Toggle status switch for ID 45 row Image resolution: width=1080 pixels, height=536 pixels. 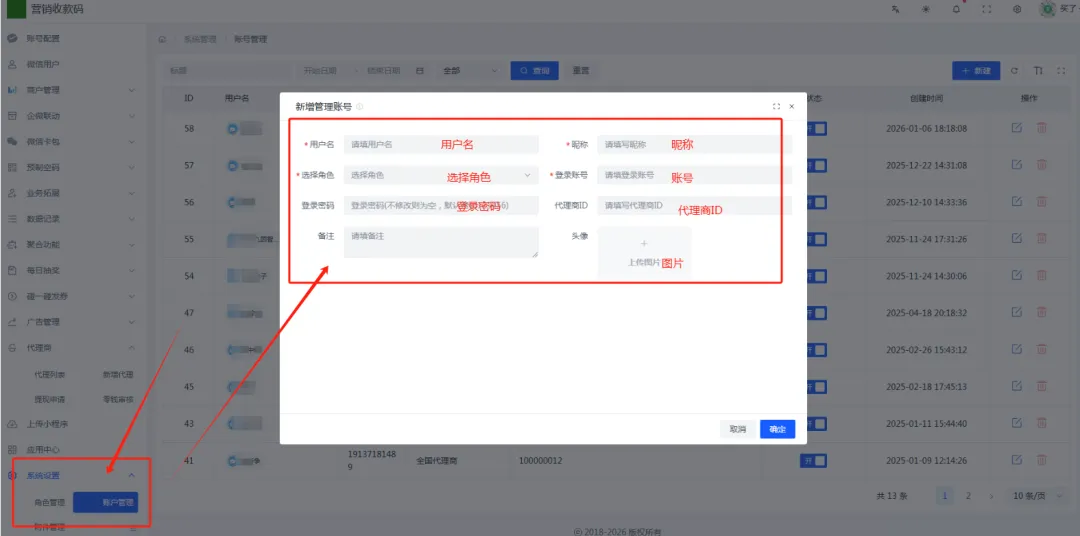[x=817, y=386]
